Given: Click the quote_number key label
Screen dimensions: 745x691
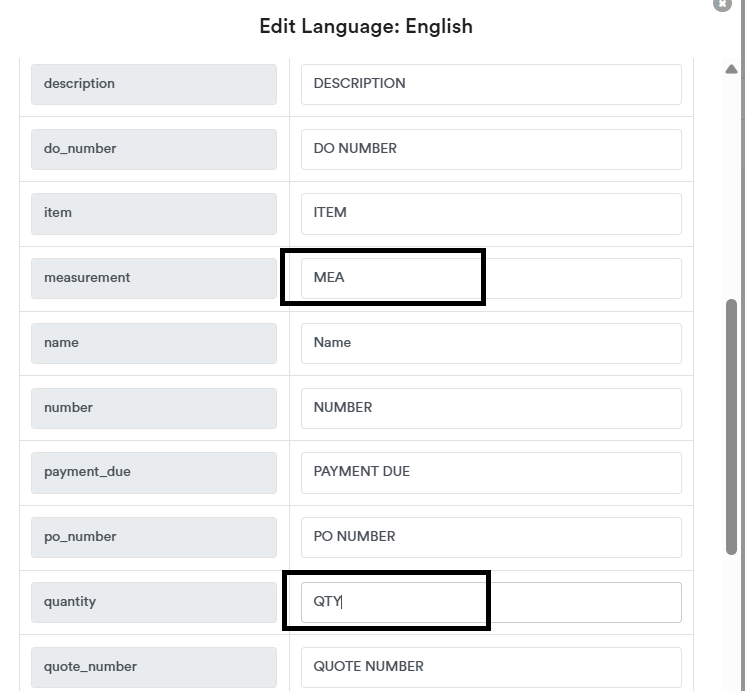Looking at the screenshot, I should click(x=153, y=667).
